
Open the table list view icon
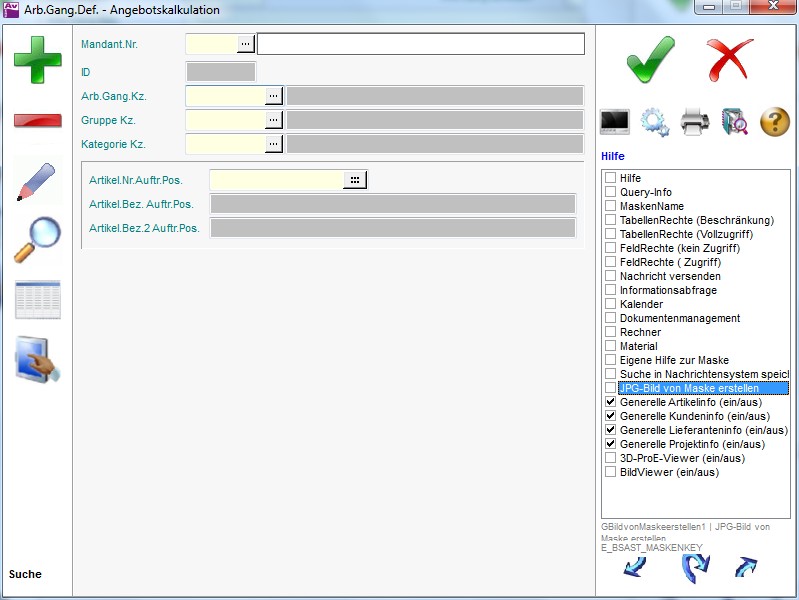37,300
